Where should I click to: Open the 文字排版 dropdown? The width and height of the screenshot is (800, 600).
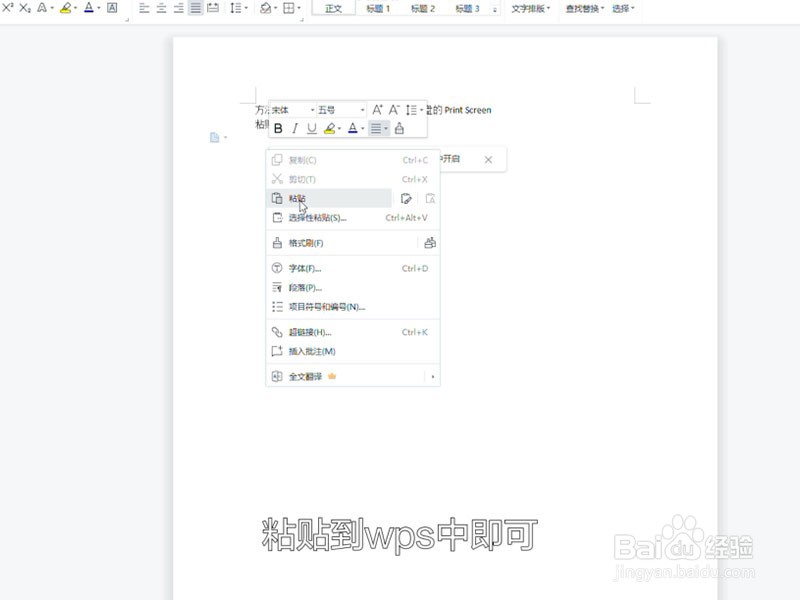[531, 8]
